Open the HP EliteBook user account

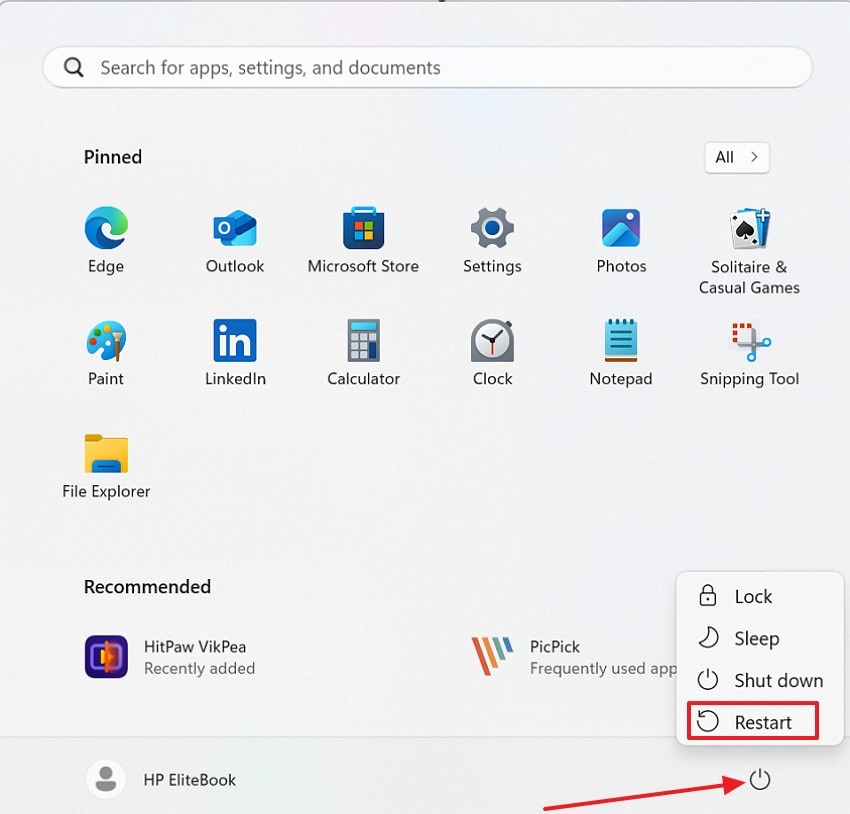pyautogui.click(x=161, y=780)
